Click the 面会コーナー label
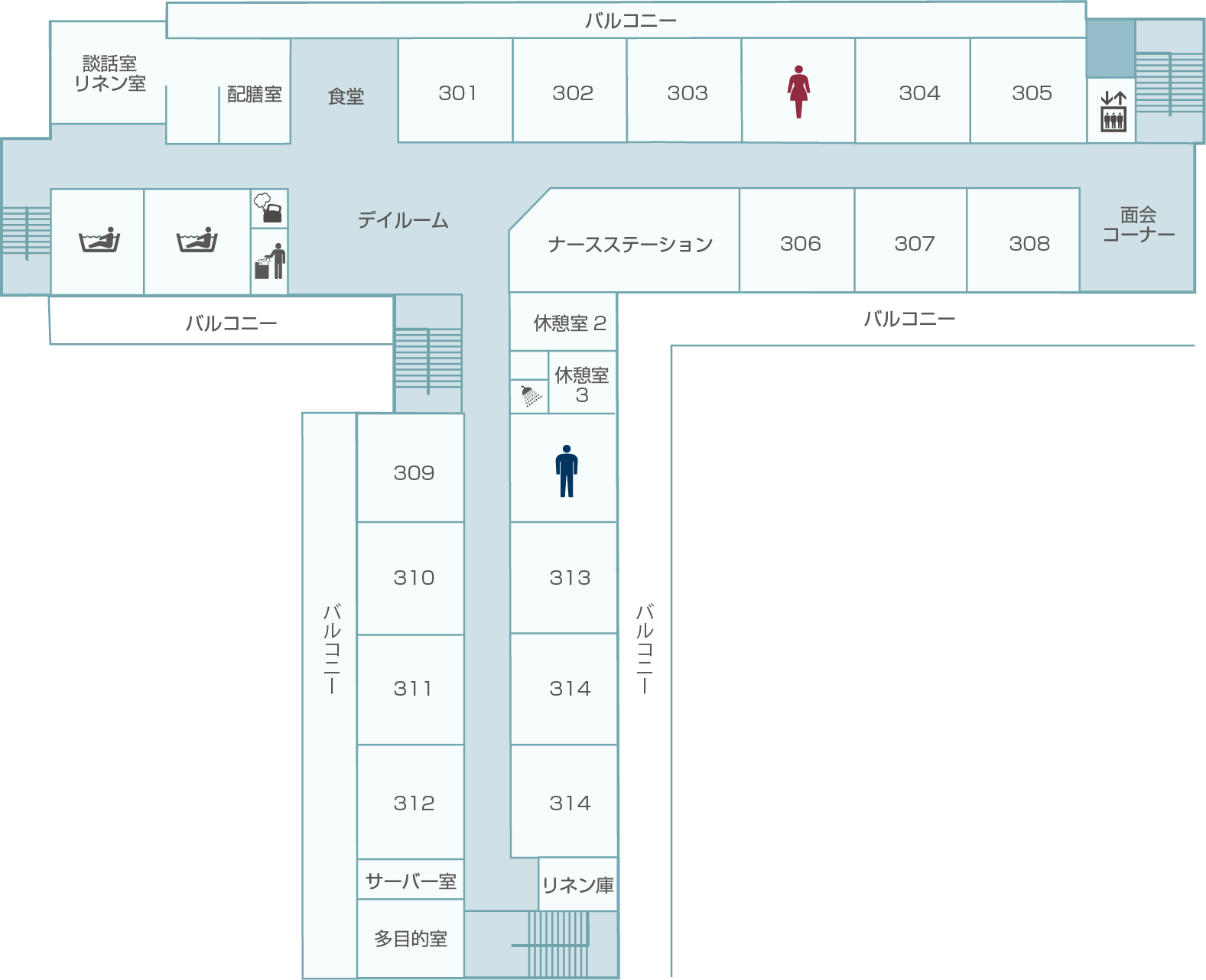The height and width of the screenshot is (980, 1206). point(1138,225)
